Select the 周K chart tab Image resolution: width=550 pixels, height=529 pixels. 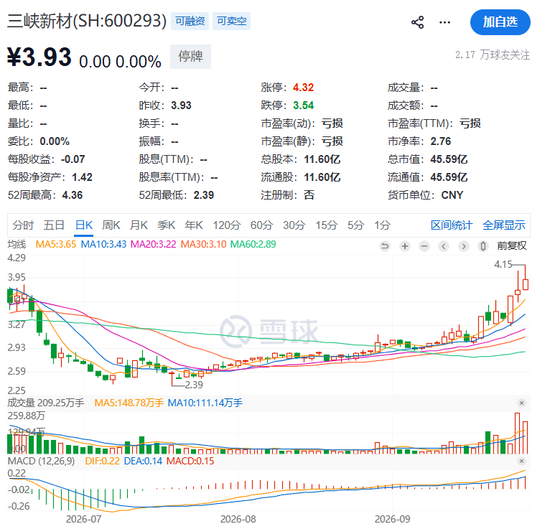(111, 225)
